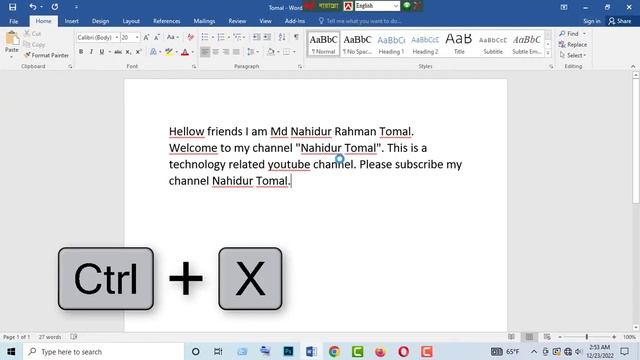The height and width of the screenshot is (360, 640).
Task: Cut the selection using Cut button
Action: (x=33, y=33)
